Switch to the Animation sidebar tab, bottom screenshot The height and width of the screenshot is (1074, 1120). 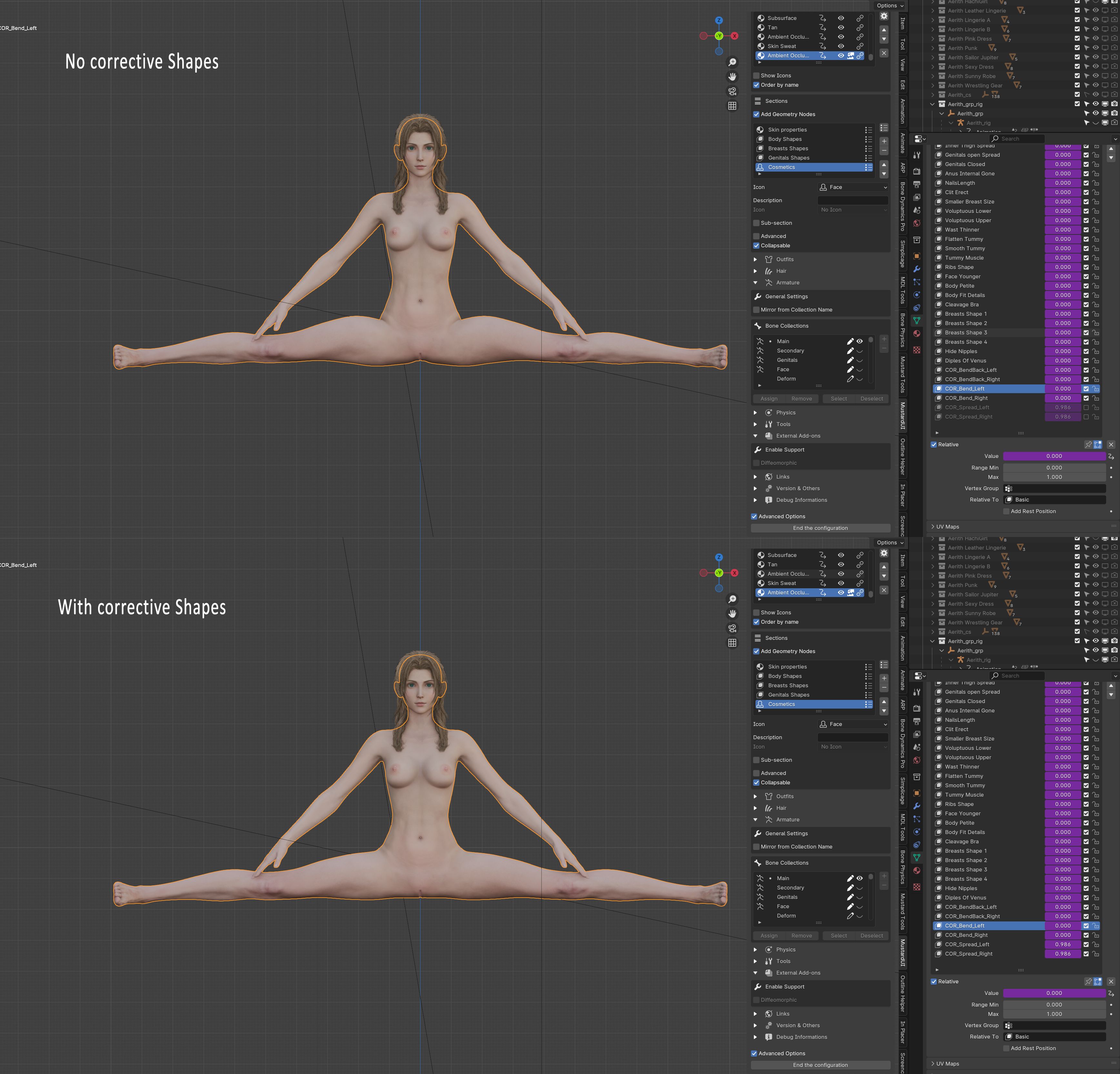pyautogui.click(x=903, y=648)
